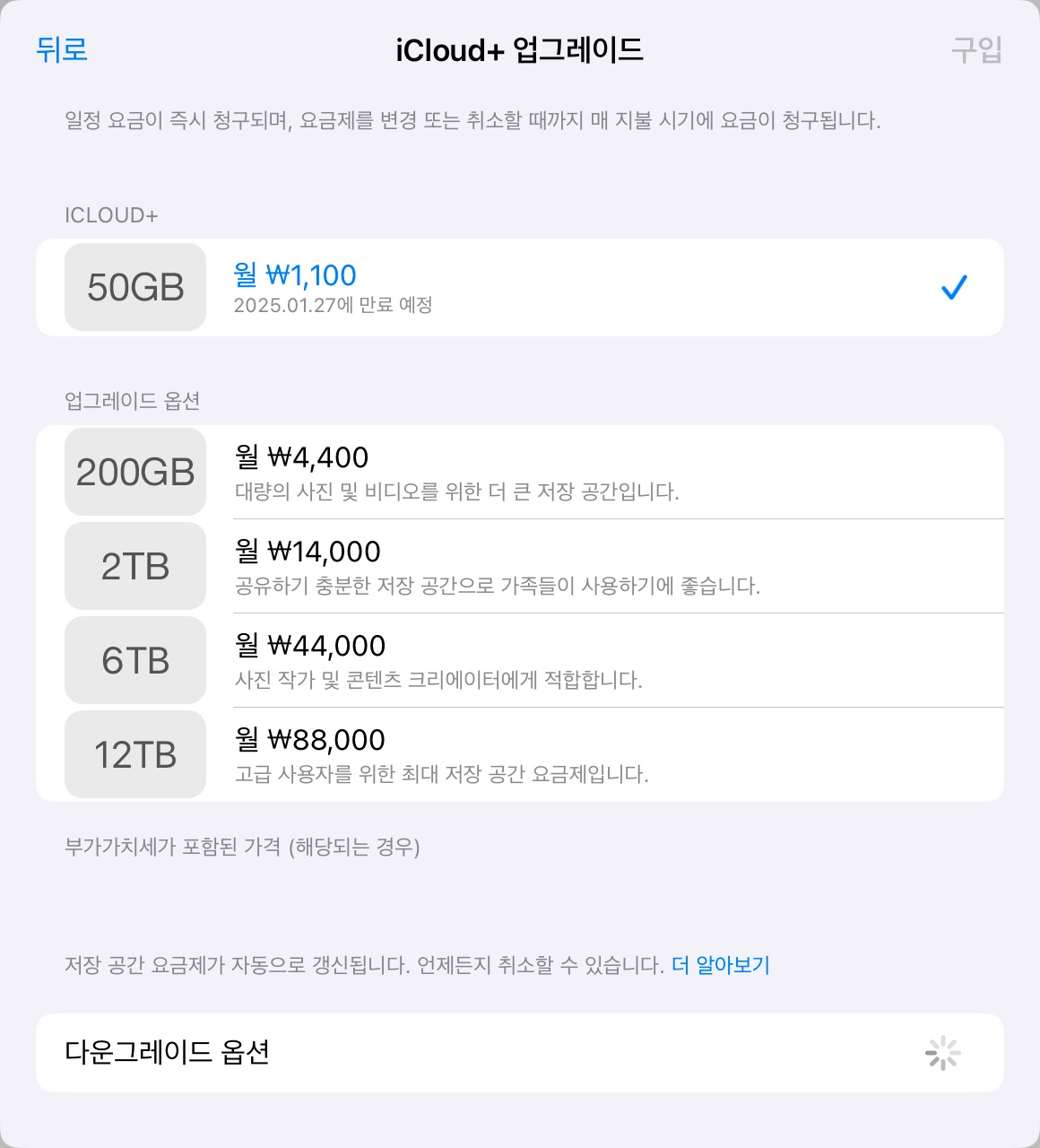Go back with the 뒤로 button
The height and width of the screenshot is (1148, 1040).
click(x=62, y=49)
